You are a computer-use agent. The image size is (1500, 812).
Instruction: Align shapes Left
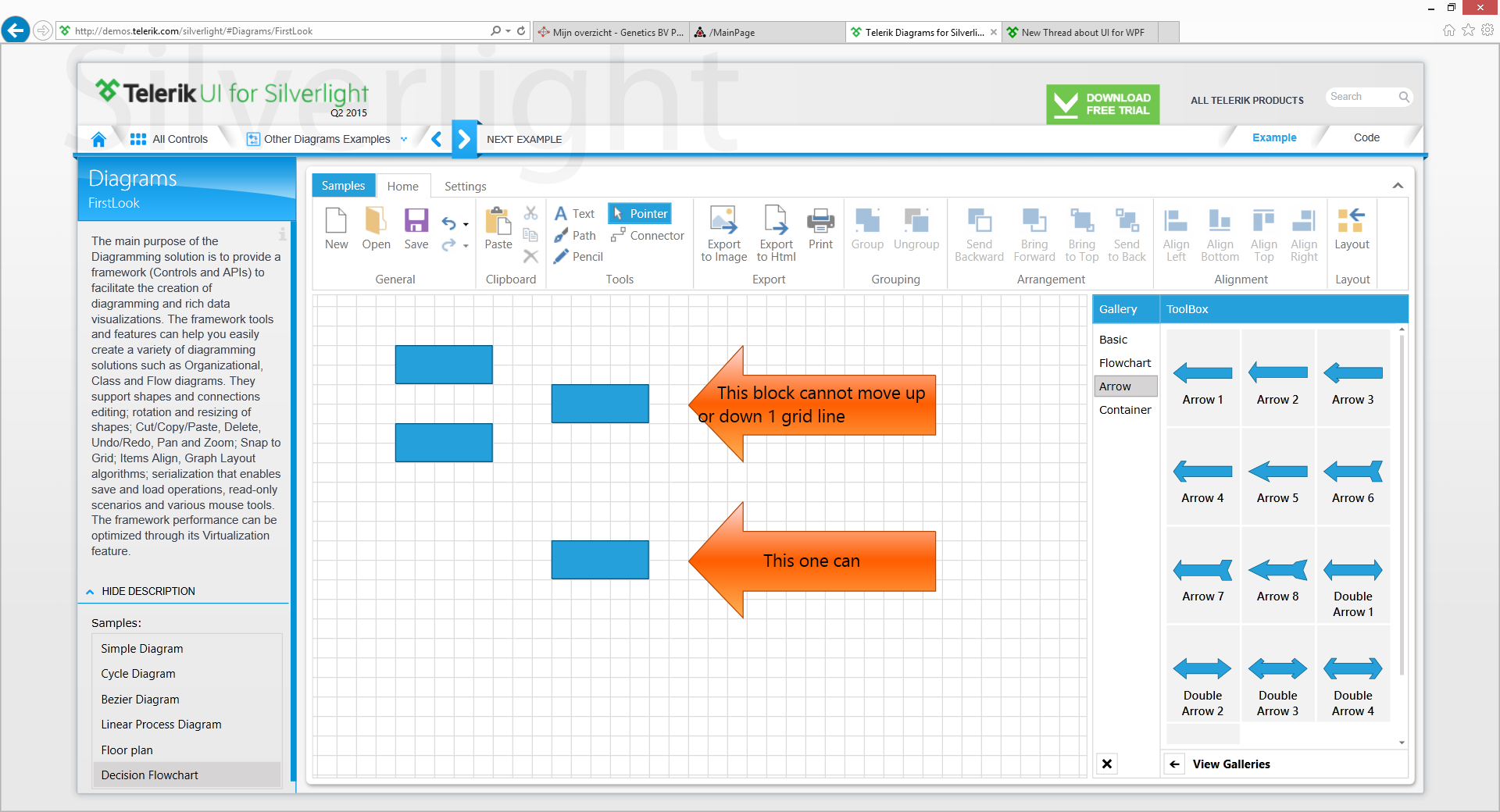(1176, 234)
